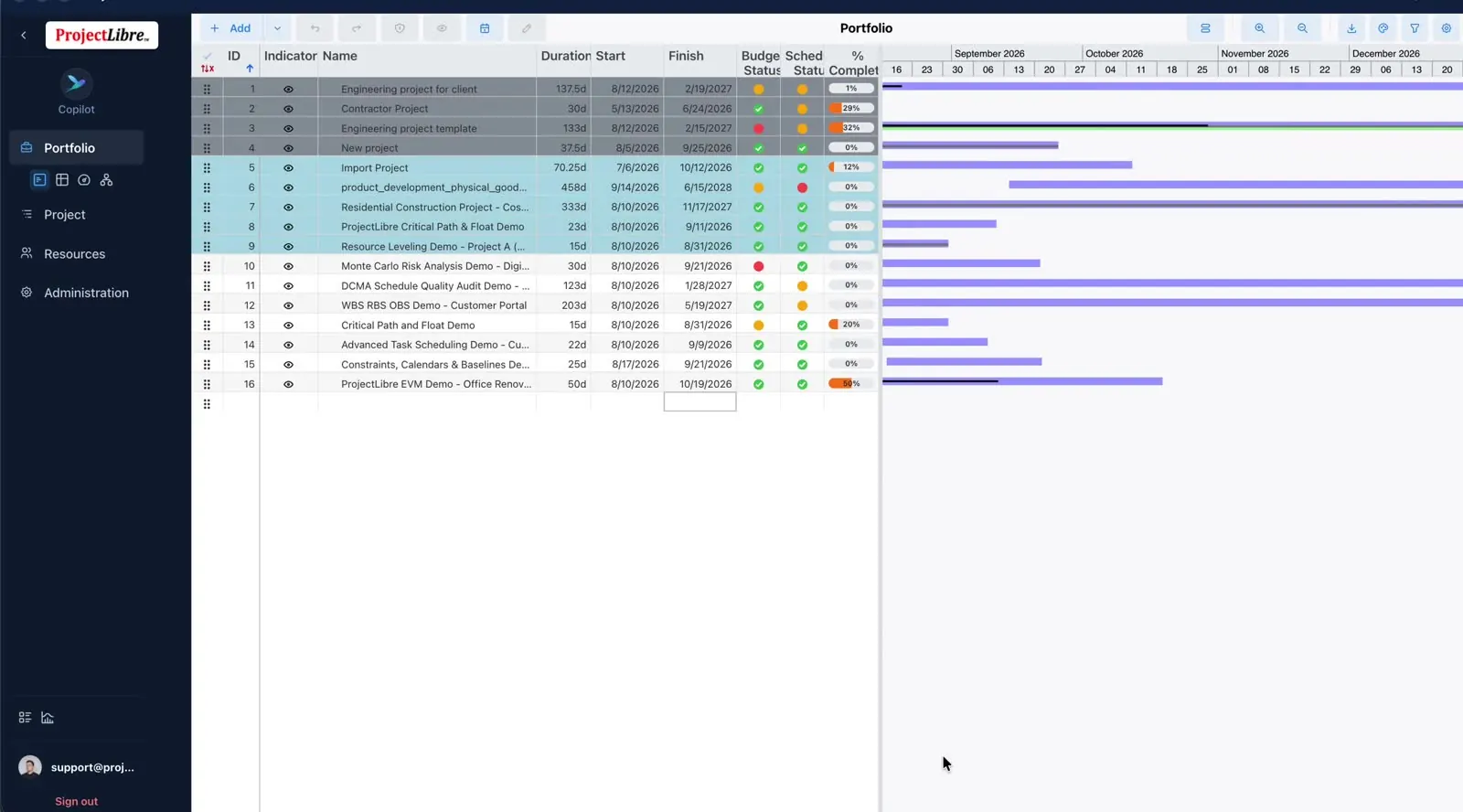Sign out of the account
The image size is (1463, 812).
76,801
